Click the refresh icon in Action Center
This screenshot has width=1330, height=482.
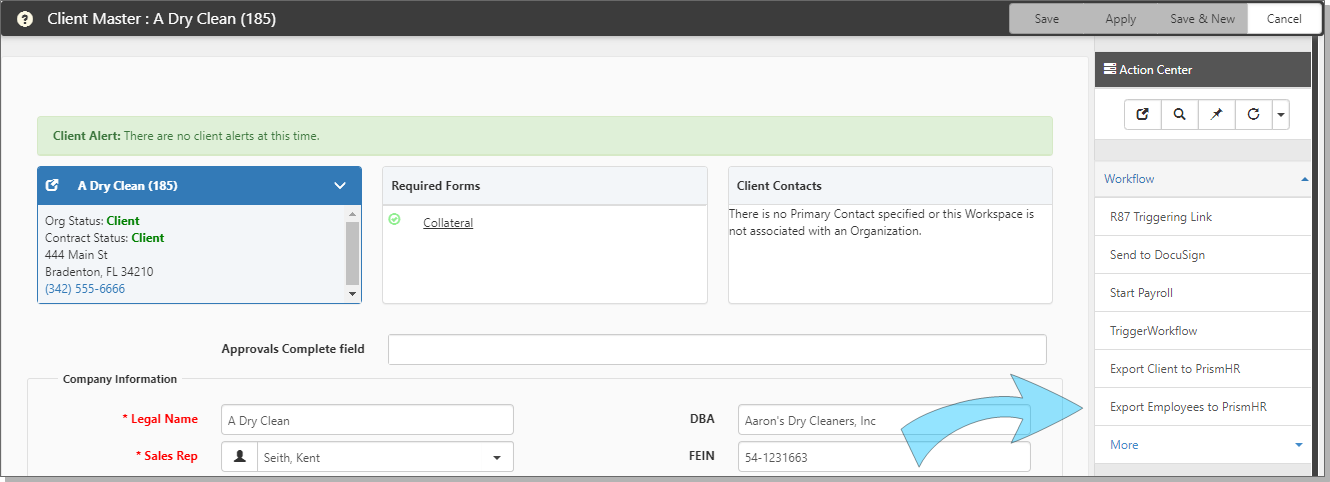1253,114
